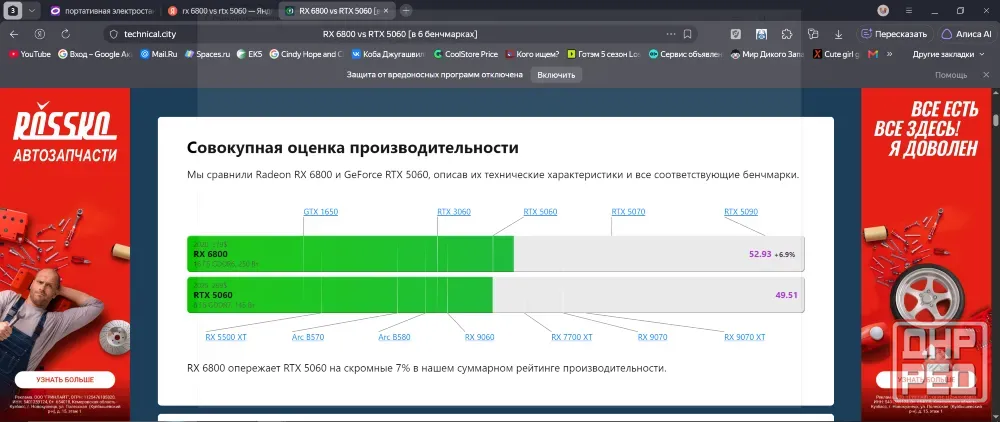
Task: Reload the current page
Action: click(x=66, y=34)
